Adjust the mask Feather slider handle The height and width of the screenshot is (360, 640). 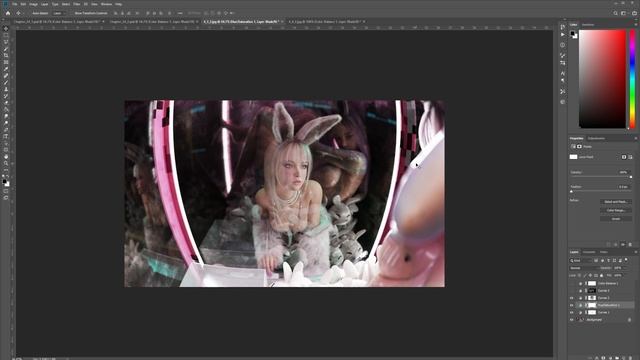tap(571, 191)
